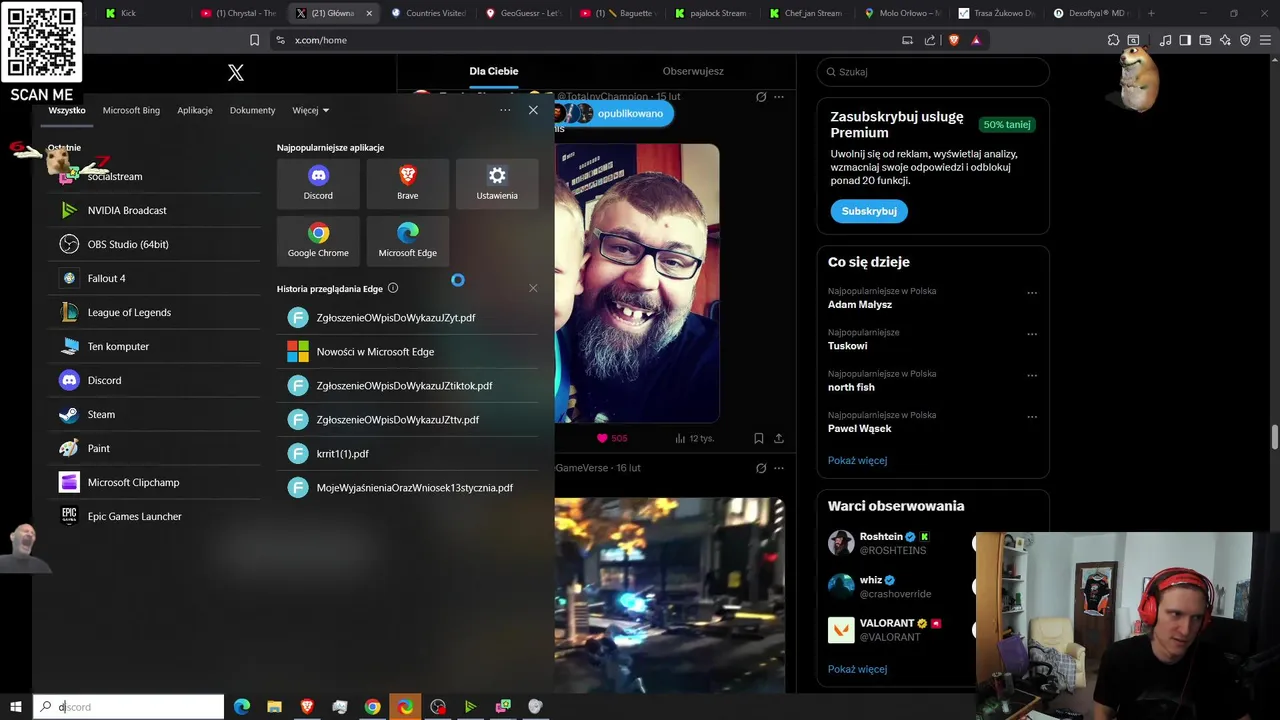Click the Windows Start button
The image size is (1280, 720).
tap(16, 707)
